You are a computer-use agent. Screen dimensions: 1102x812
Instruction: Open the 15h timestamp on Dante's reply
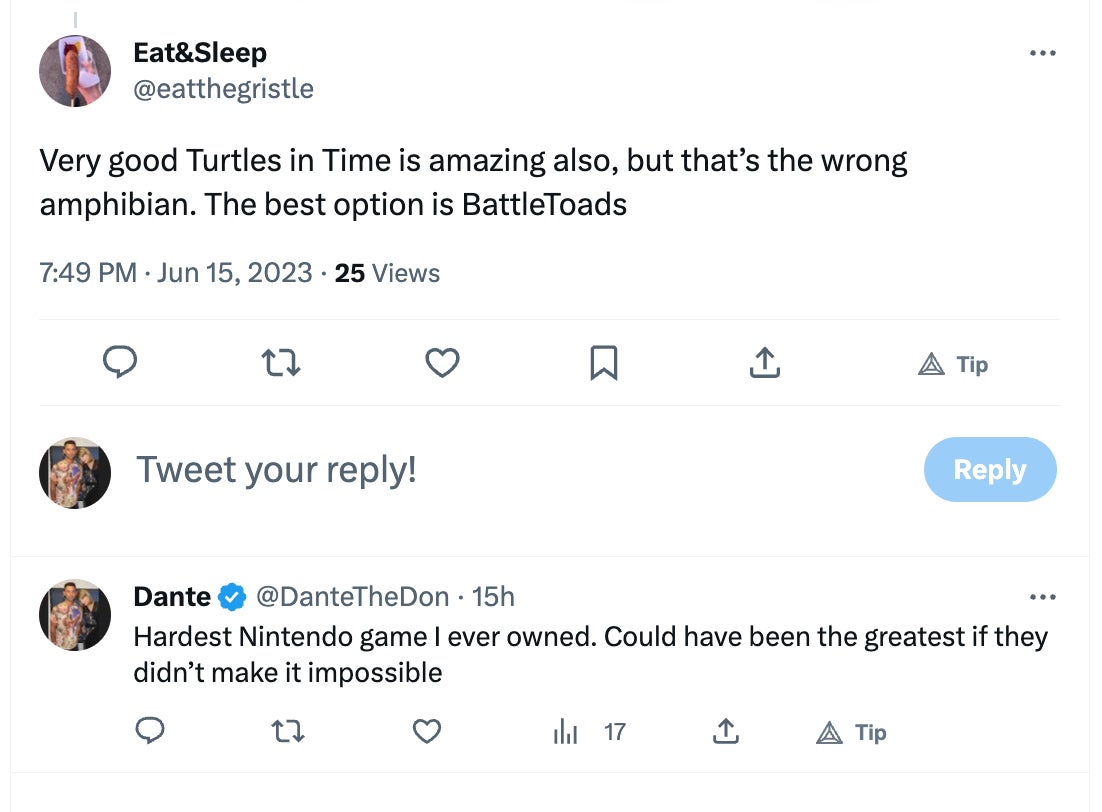493,597
